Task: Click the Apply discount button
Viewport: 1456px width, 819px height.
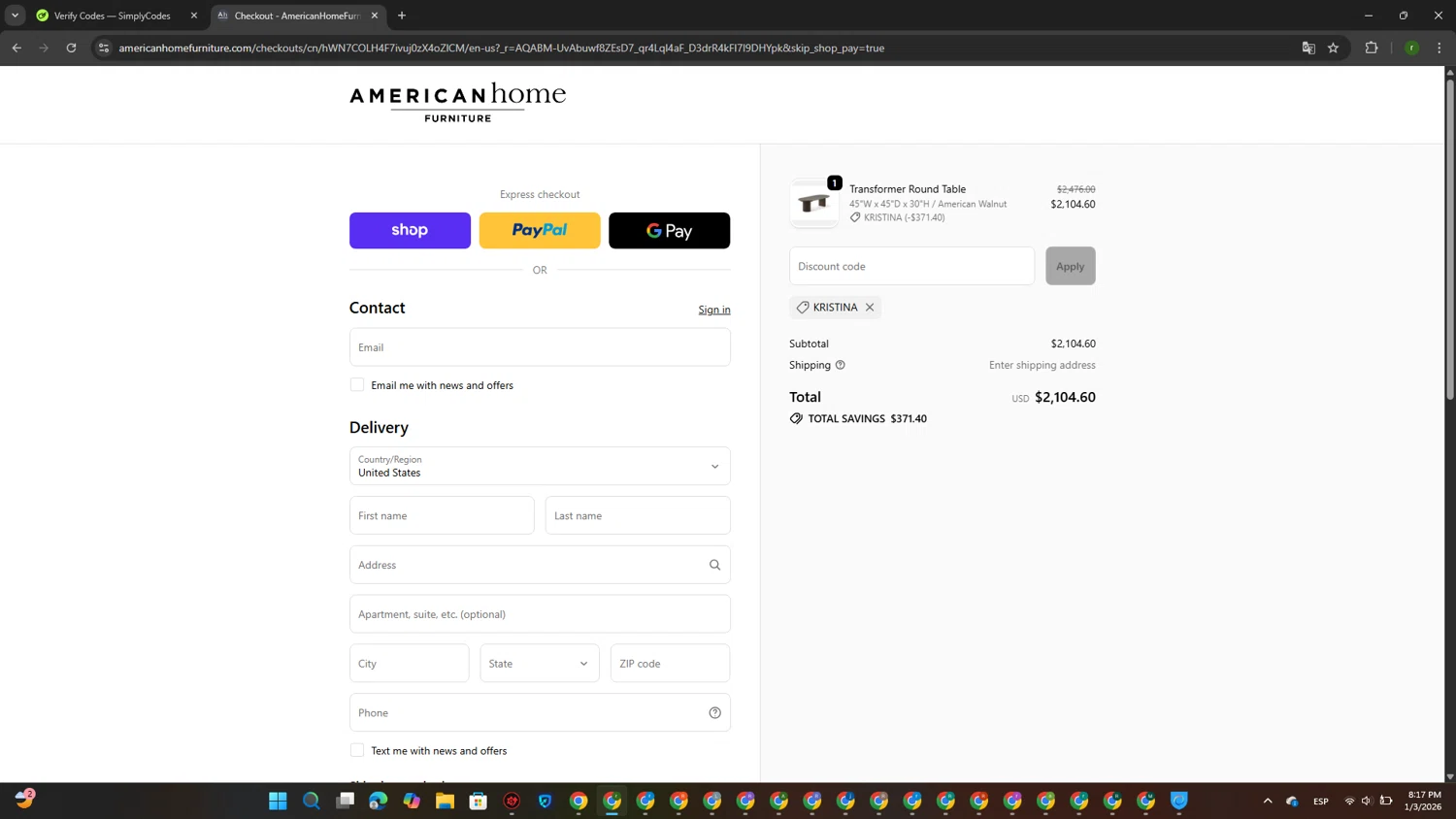Action: [x=1070, y=266]
